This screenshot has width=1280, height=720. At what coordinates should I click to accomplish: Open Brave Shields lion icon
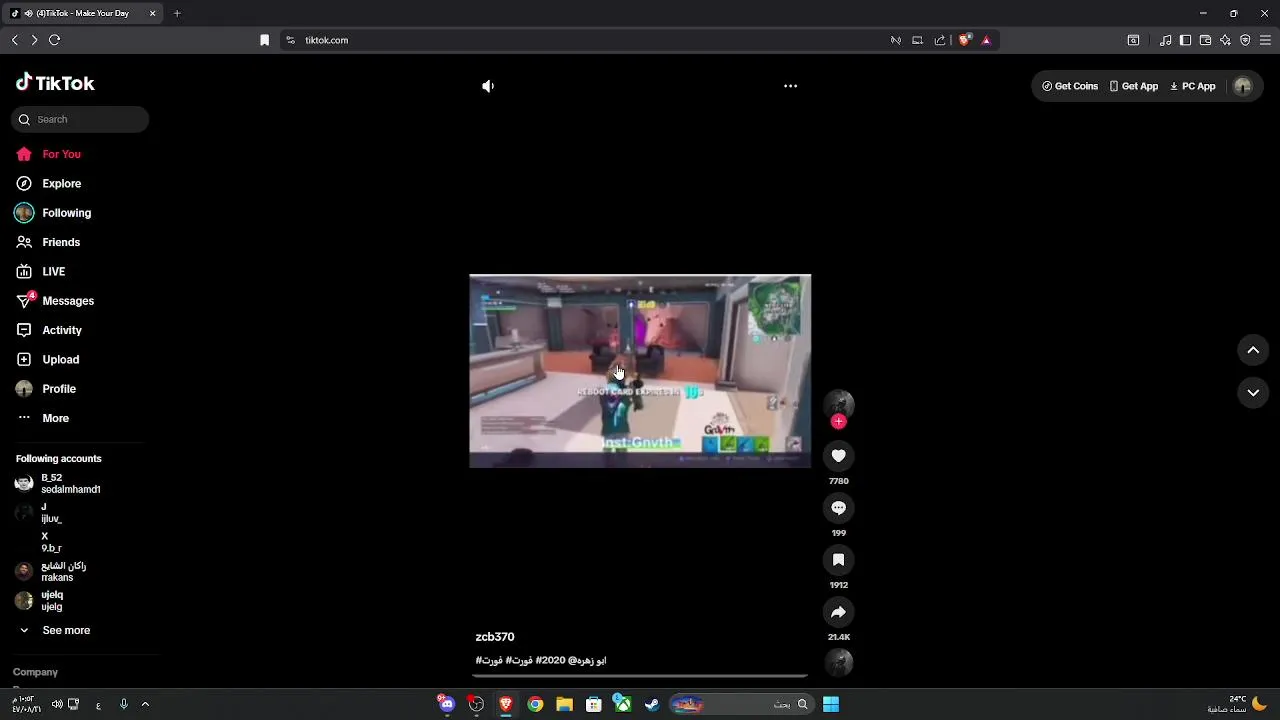click(964, 40)
